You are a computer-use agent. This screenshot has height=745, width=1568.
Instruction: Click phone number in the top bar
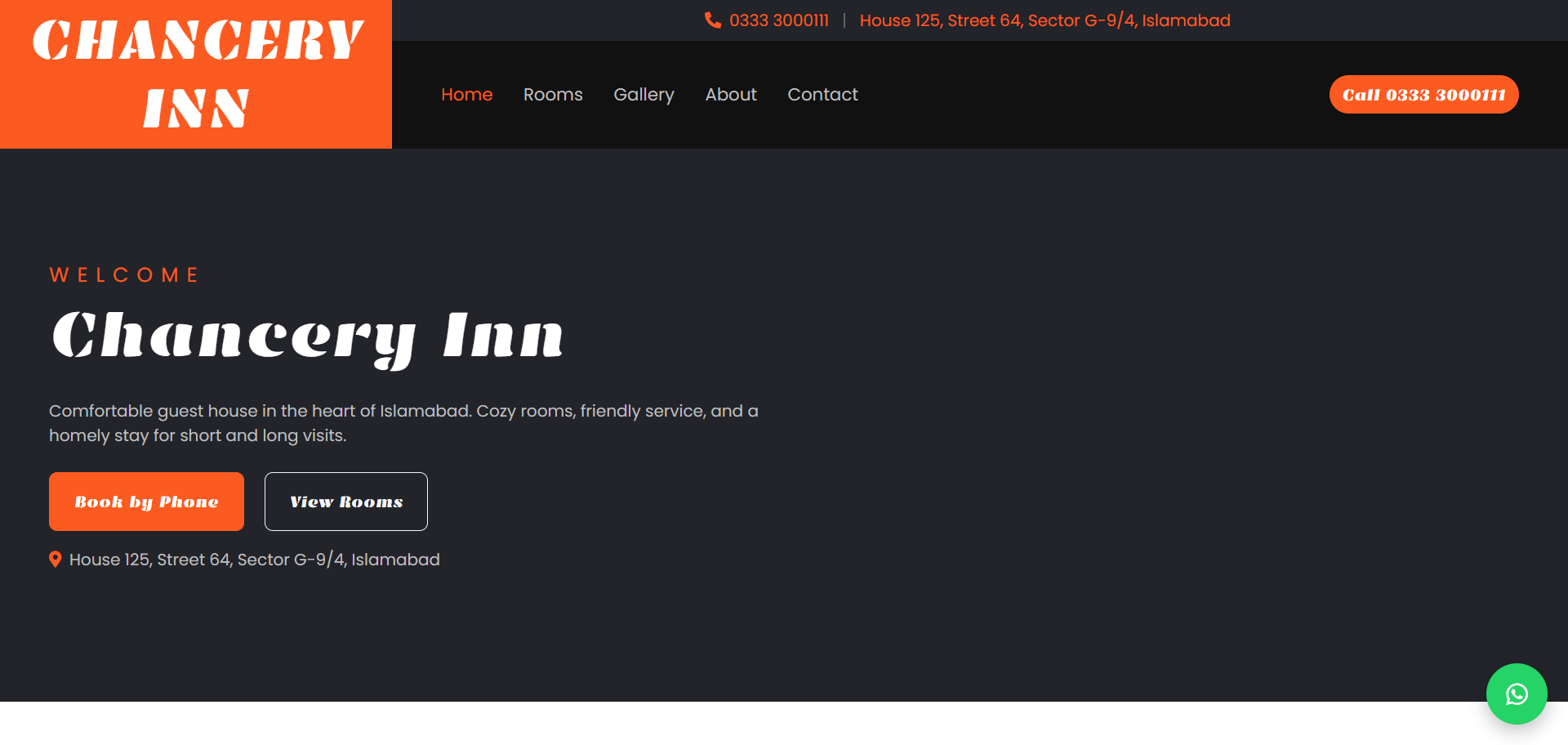tap(778, 20)
